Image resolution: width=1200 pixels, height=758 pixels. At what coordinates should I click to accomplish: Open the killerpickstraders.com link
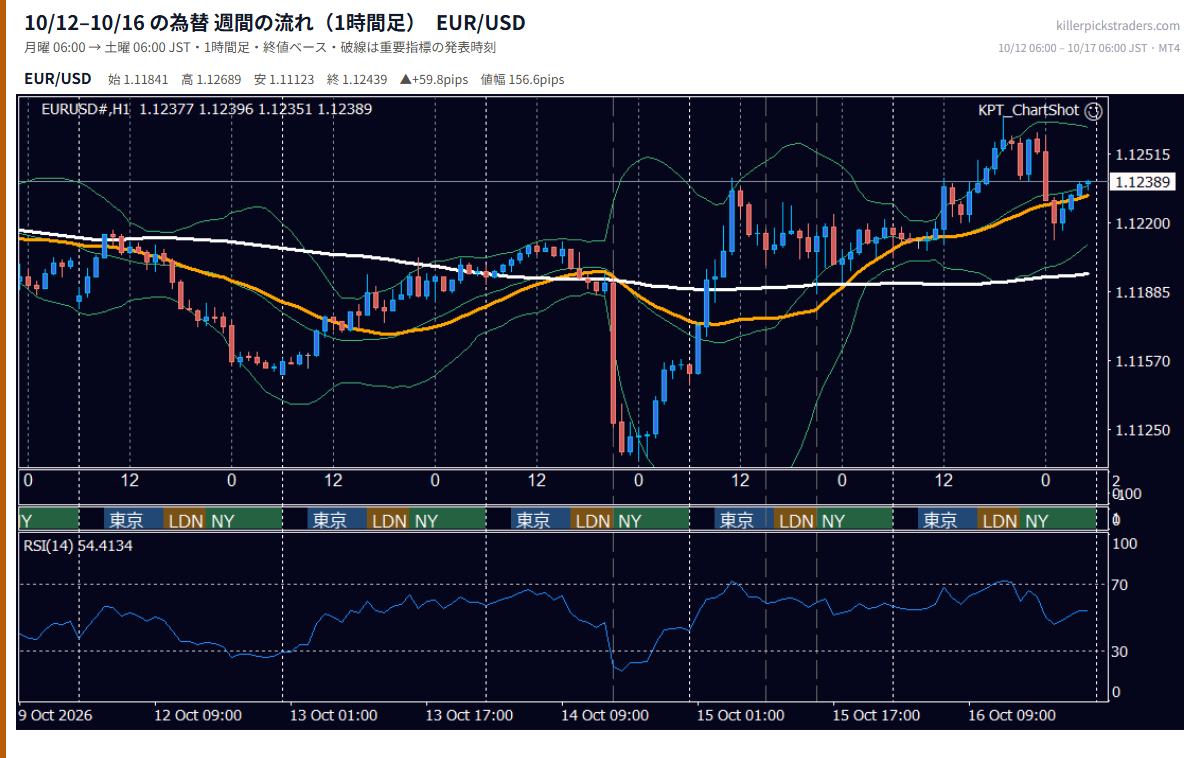click(x=1118, y=26)
